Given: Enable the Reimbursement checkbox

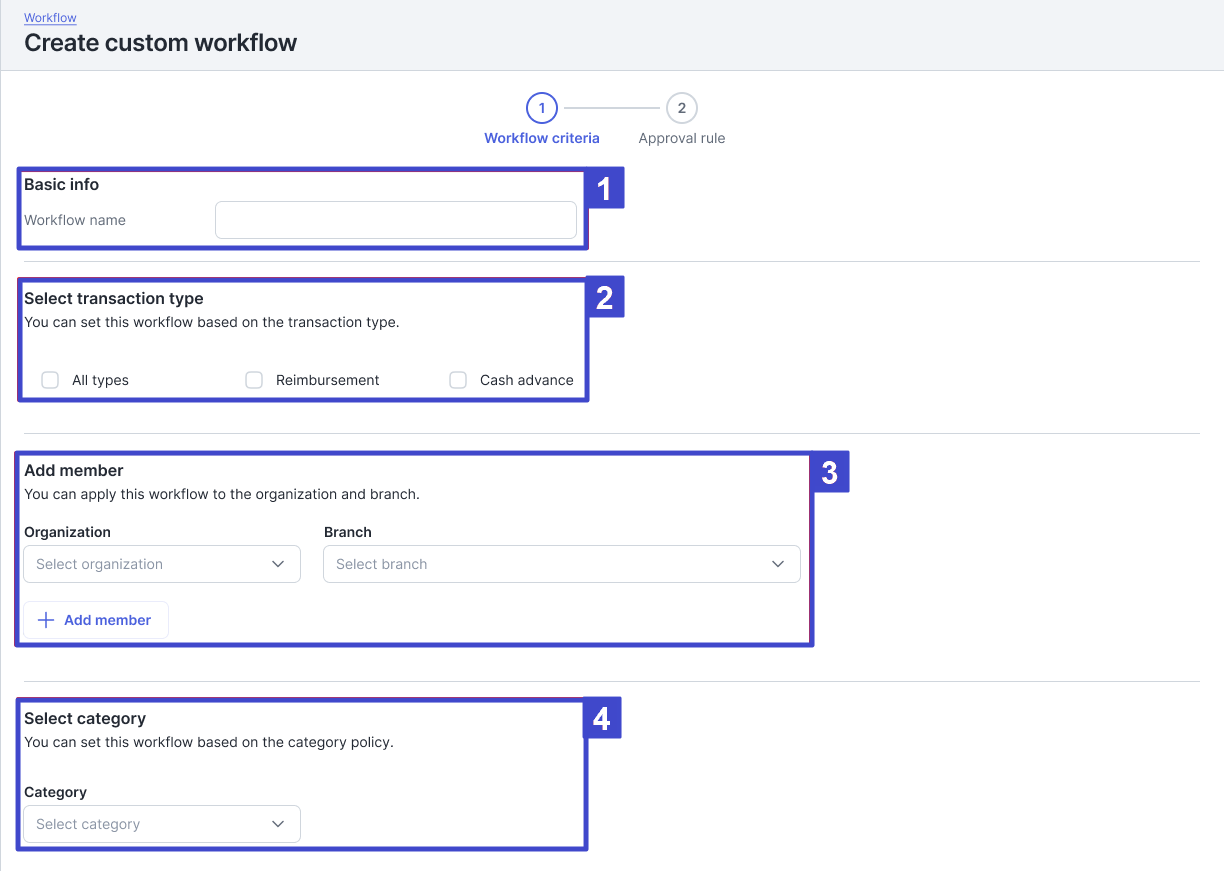Looking at the screenshot, I should (x=254, y=380).
